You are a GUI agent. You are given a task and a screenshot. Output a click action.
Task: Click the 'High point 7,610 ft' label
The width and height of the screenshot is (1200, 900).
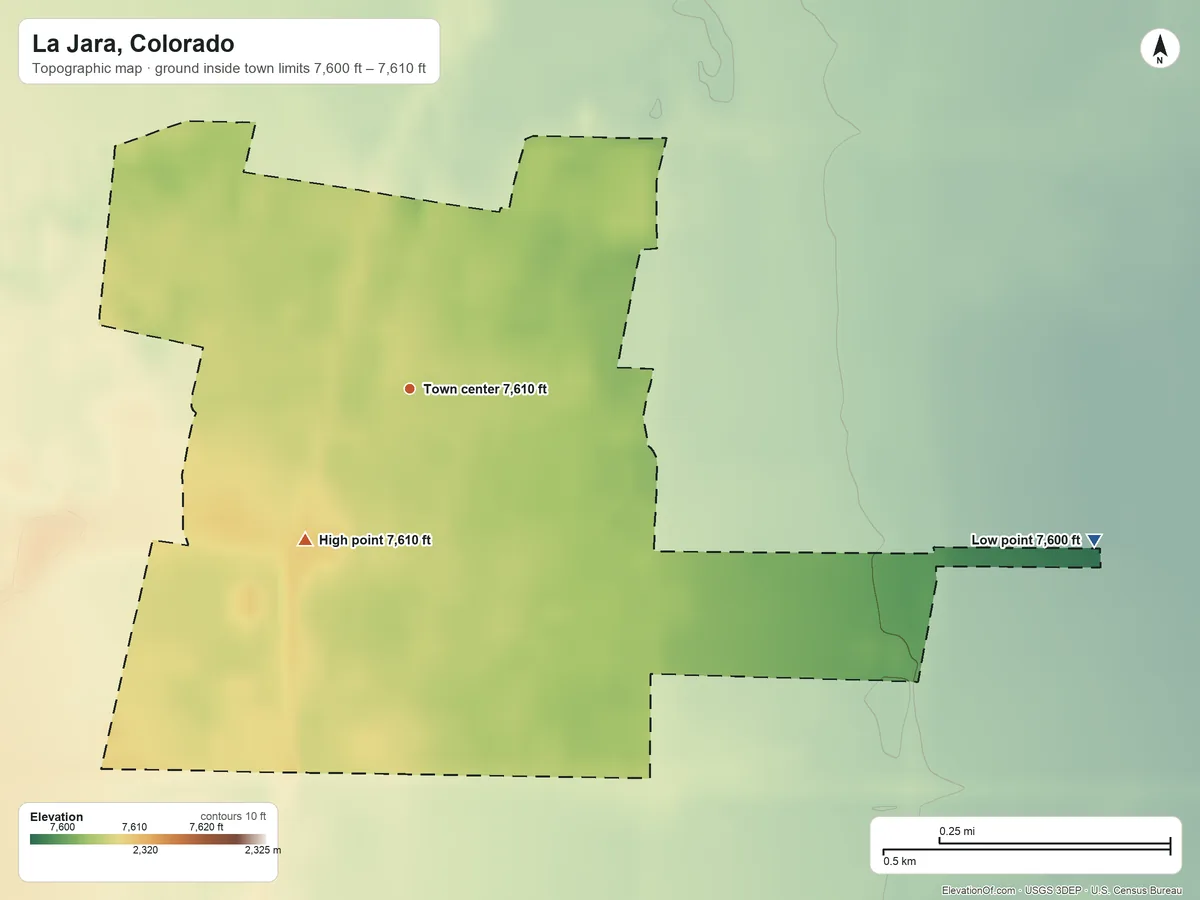click(x=375, y=540)
